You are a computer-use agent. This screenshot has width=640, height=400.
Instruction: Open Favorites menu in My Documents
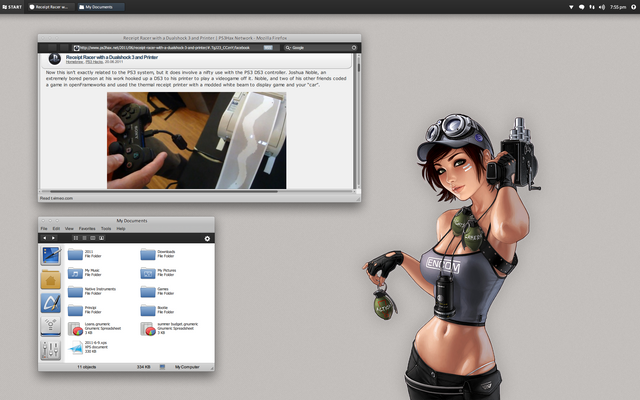(x=87, y=229)
